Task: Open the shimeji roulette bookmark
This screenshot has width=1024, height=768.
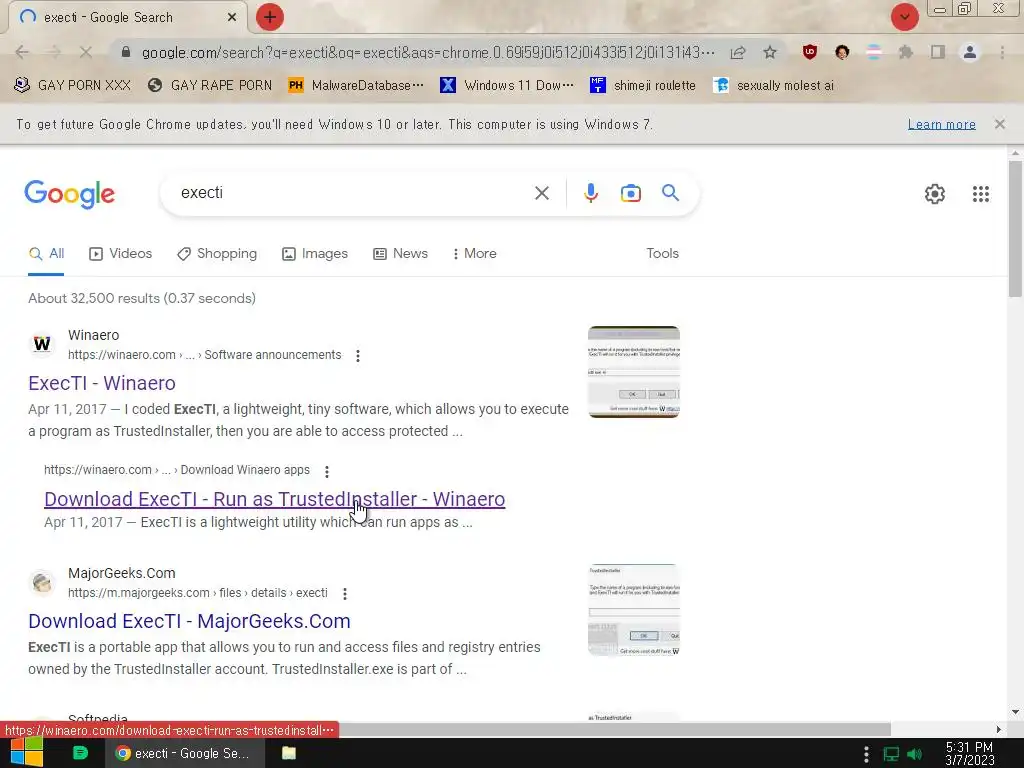Action: pyautogui.click(x=643, y=85)
